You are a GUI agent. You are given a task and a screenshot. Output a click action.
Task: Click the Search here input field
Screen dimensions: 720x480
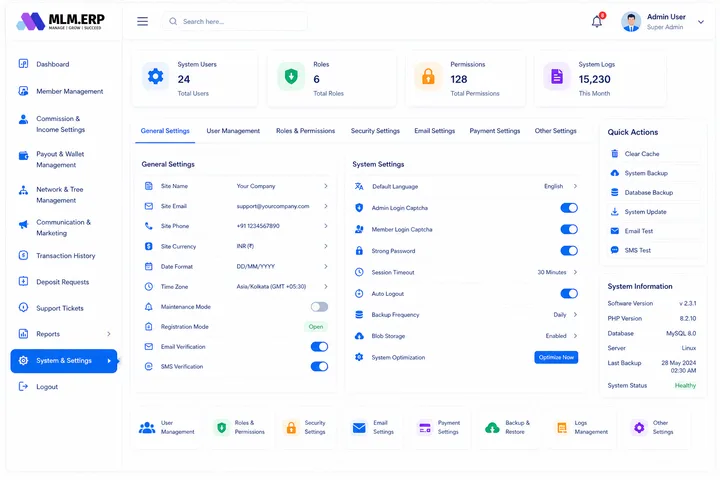pos(234,21)
